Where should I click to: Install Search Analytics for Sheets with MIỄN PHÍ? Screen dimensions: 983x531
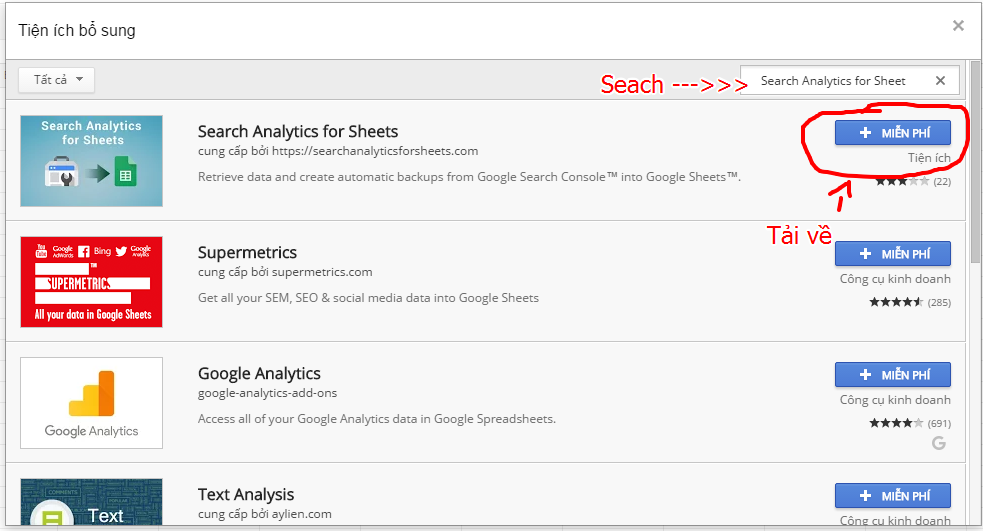(893, 133)
